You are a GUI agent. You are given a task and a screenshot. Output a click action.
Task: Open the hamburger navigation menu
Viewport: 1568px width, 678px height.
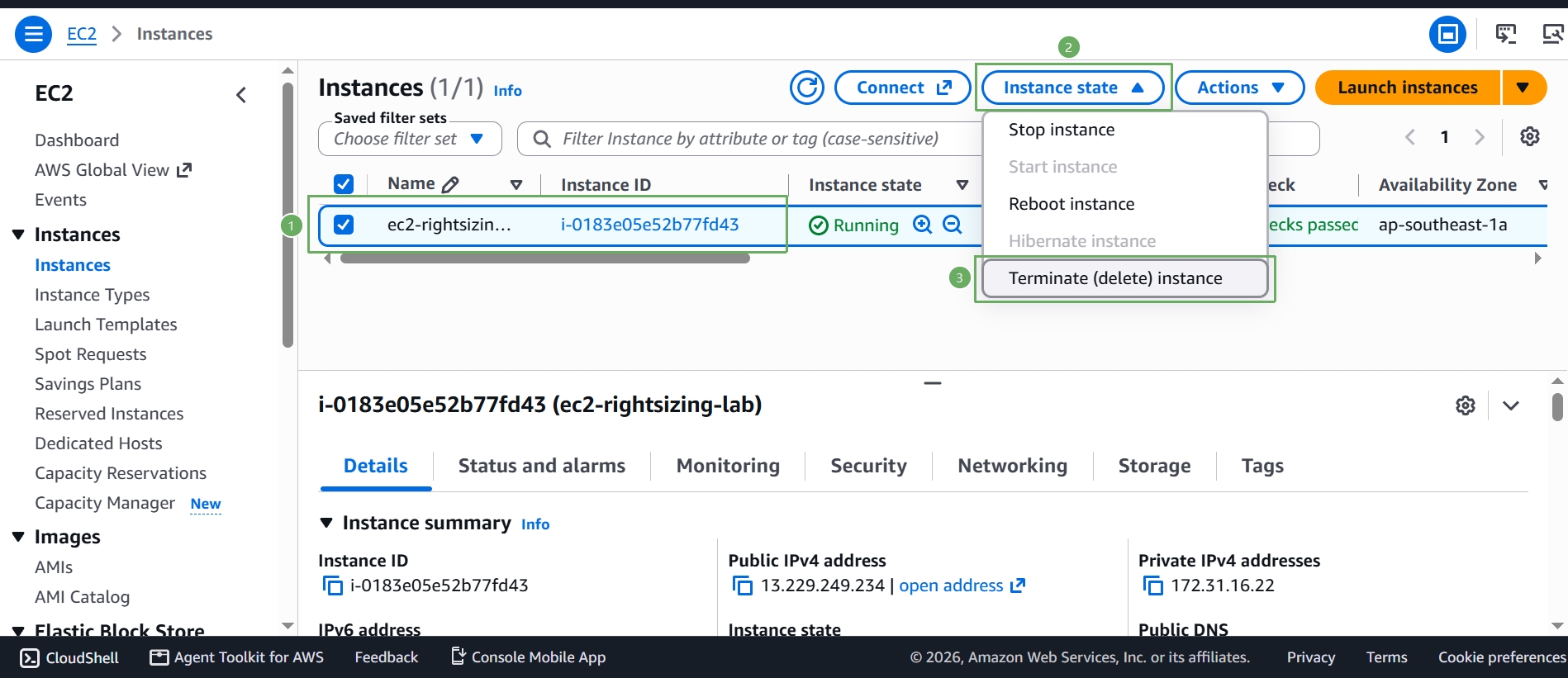(33, 34)
